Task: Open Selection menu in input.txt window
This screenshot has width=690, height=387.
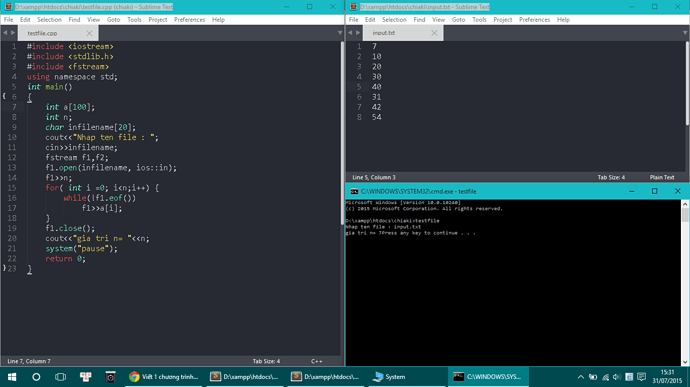Action: tap(394, 20)
